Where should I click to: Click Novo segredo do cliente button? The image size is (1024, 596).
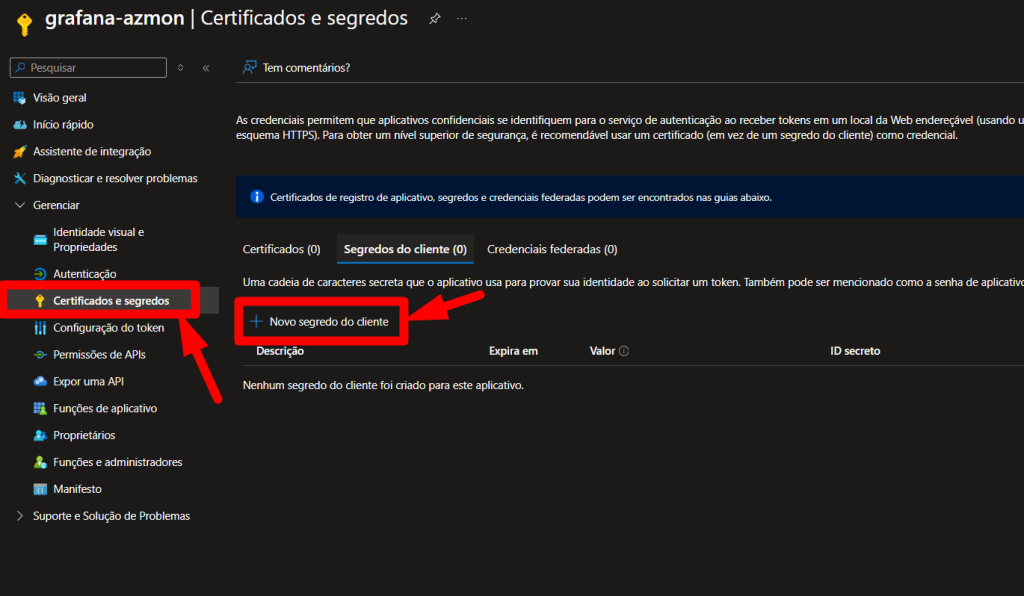320,322
